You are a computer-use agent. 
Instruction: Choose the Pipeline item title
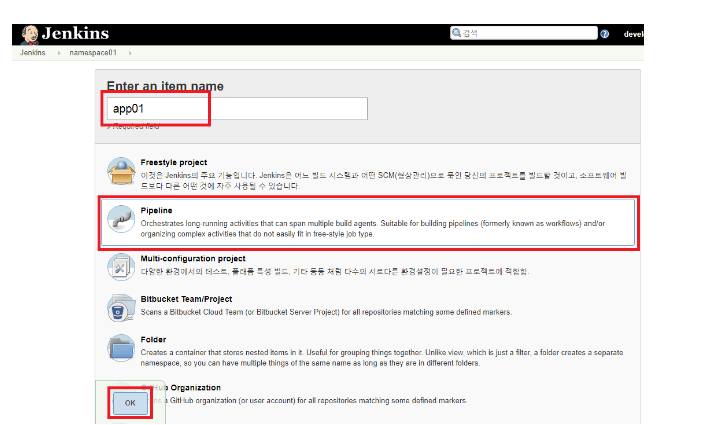pos(156,210)
